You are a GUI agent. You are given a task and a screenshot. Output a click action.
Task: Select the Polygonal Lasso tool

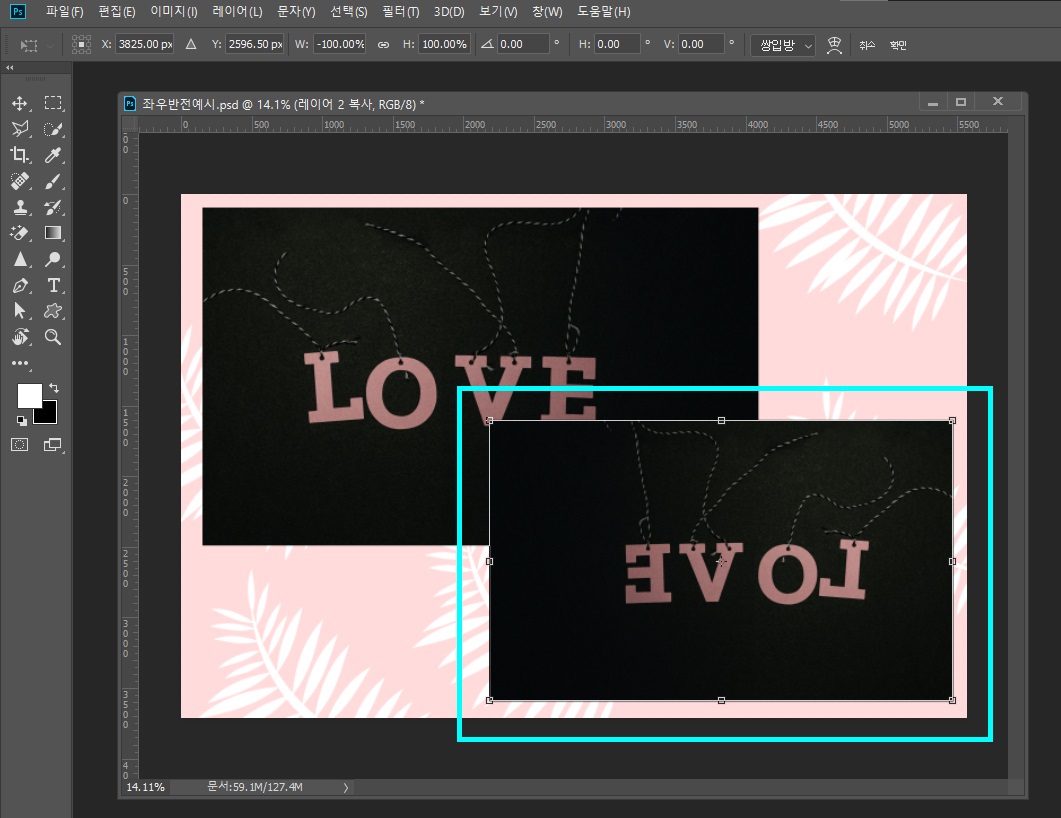pyautogui.click(x=20, y=129)
